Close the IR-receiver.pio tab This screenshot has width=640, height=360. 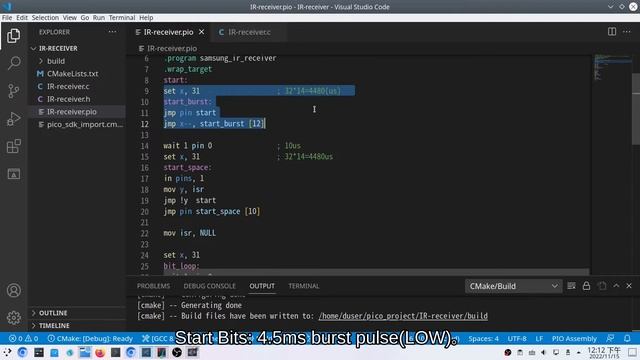click(202, 32)
